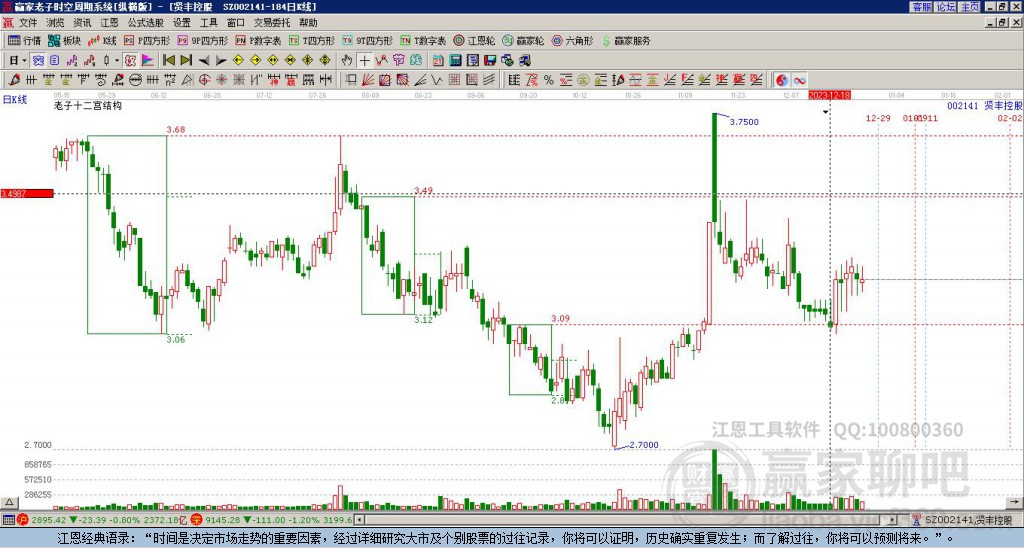Select the circled crosshair target tool
The image size is (1024, 548).
[204, 80]
